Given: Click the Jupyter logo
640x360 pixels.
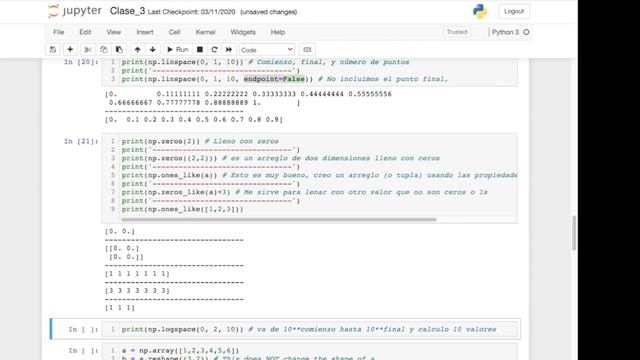Looking at the screenshot, I should [x=75, y=11].
